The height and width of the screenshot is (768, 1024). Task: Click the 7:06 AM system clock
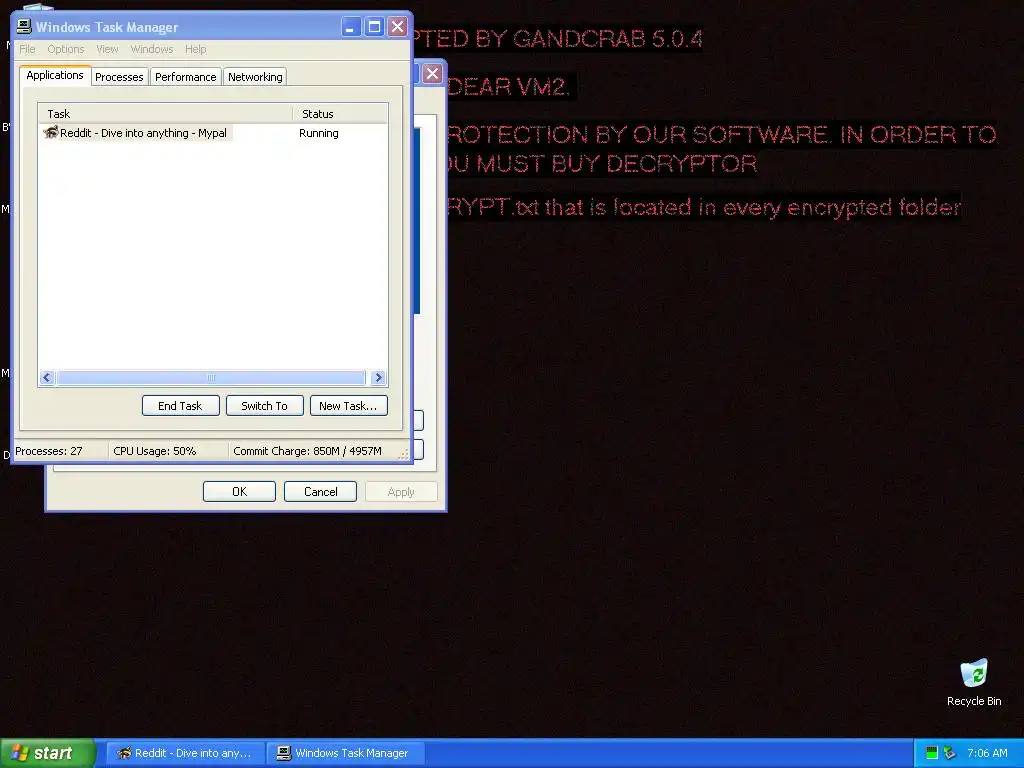[987, 753]
